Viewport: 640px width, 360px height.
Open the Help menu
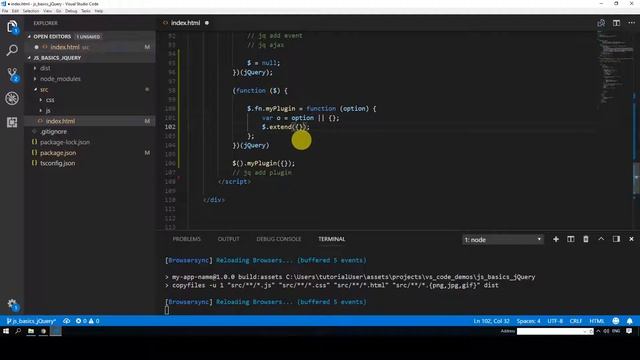click(99, 11)
